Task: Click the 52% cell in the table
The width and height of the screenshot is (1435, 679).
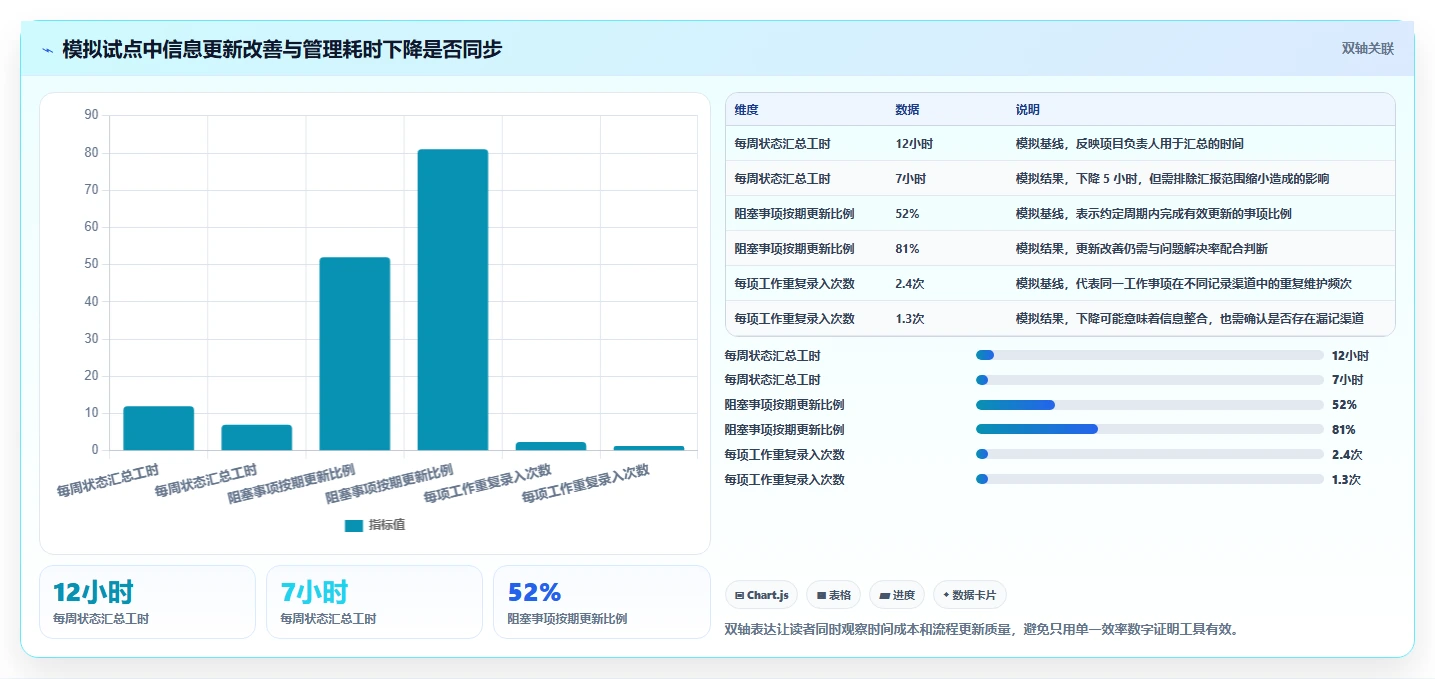Action: coord(907,214)
